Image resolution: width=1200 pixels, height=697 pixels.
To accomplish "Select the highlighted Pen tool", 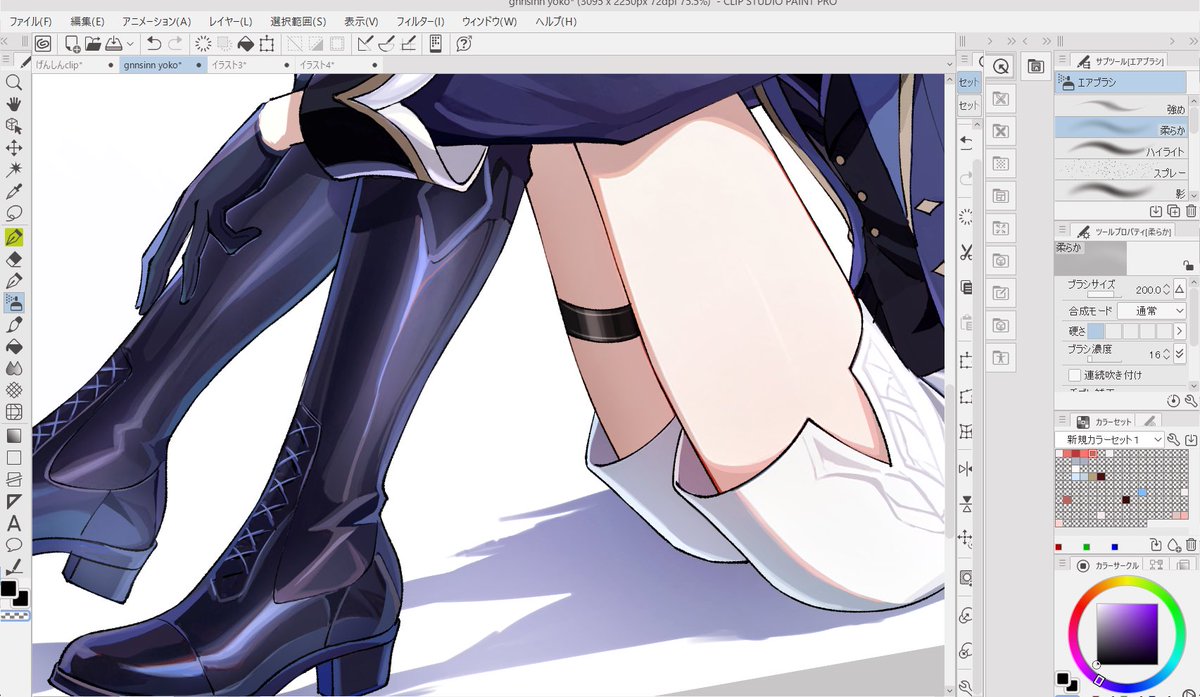I will click(14, 237).
